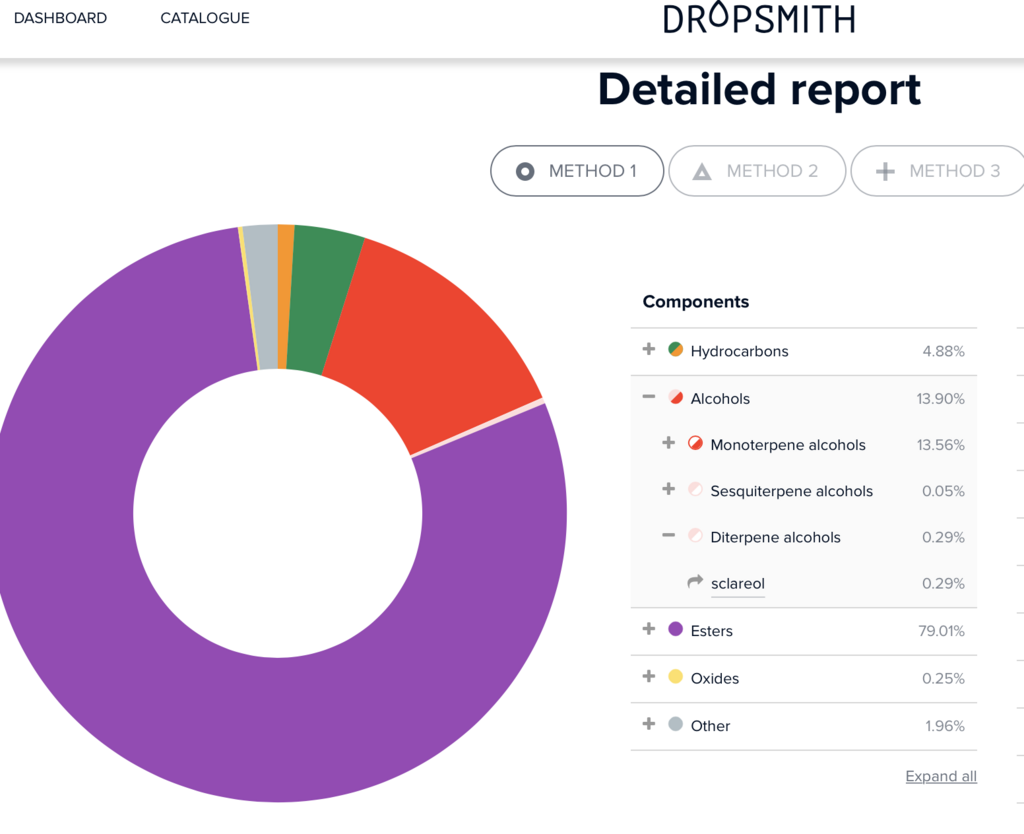Open the sclareol link
The height and width of the screenshot is (834, 1024).
pyautogui.click(x=737, y=583)
